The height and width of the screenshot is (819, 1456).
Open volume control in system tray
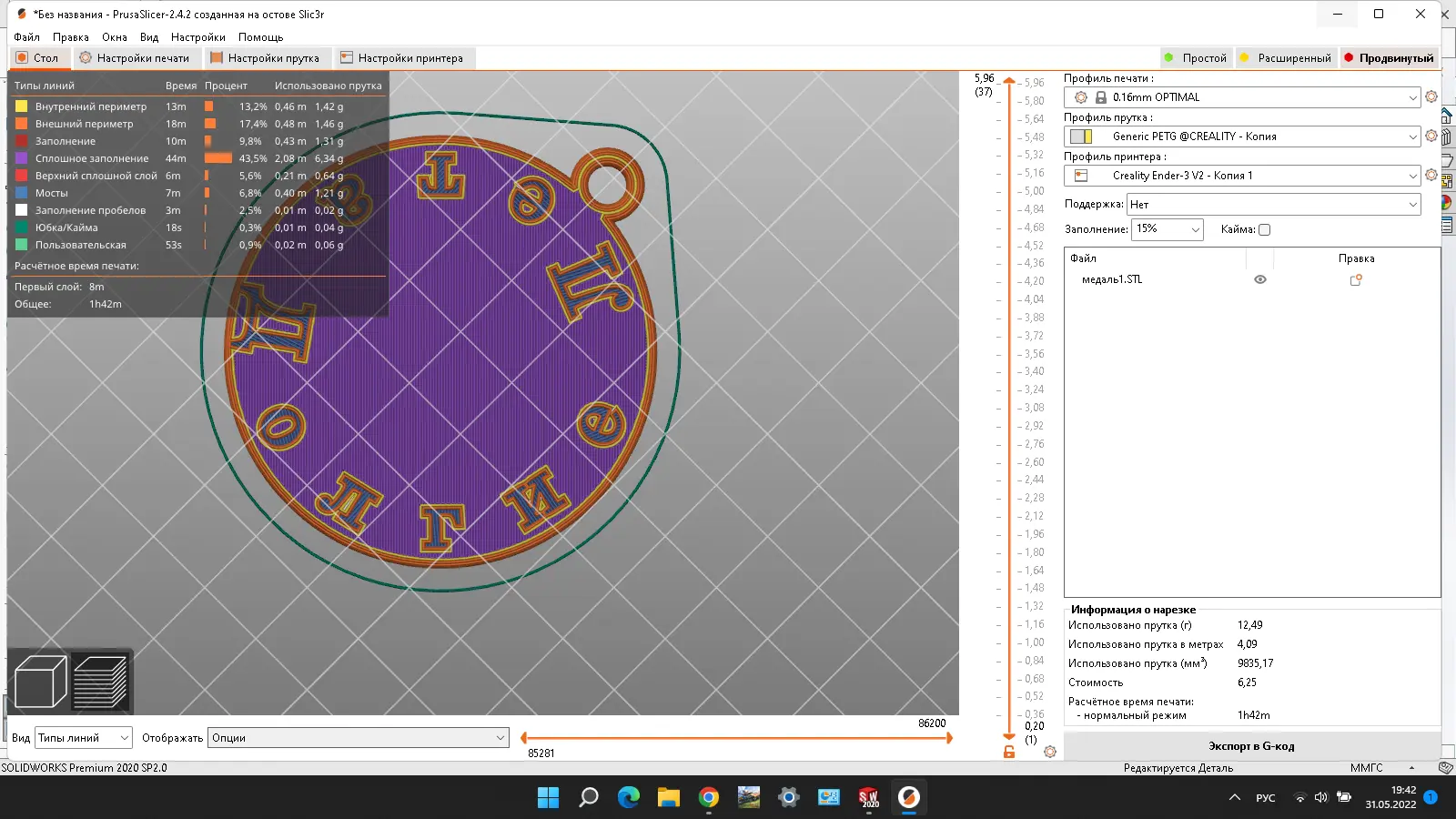click(x=1321, y=797)
